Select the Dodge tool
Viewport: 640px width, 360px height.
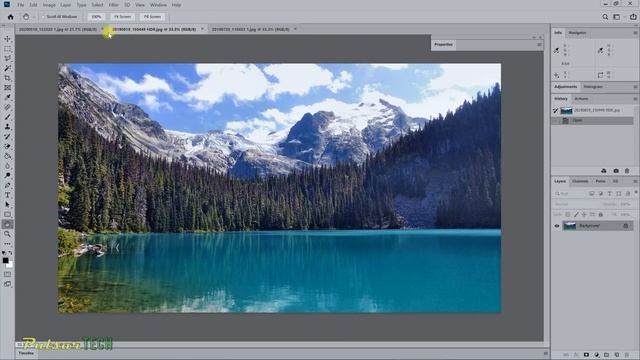point(7,176)
